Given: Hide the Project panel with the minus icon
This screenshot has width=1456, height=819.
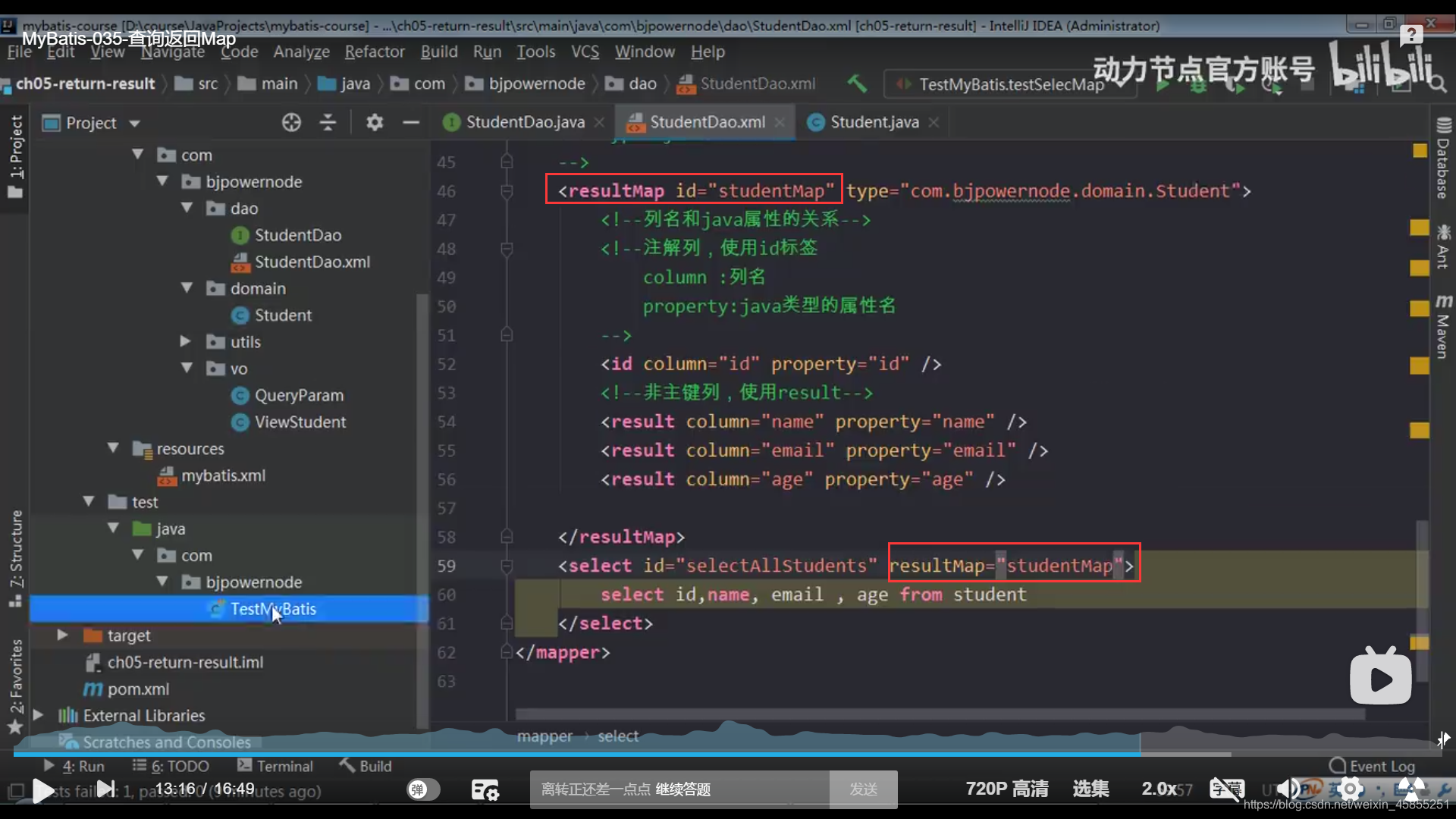Looking at the screenshot, I should (411, 122).
